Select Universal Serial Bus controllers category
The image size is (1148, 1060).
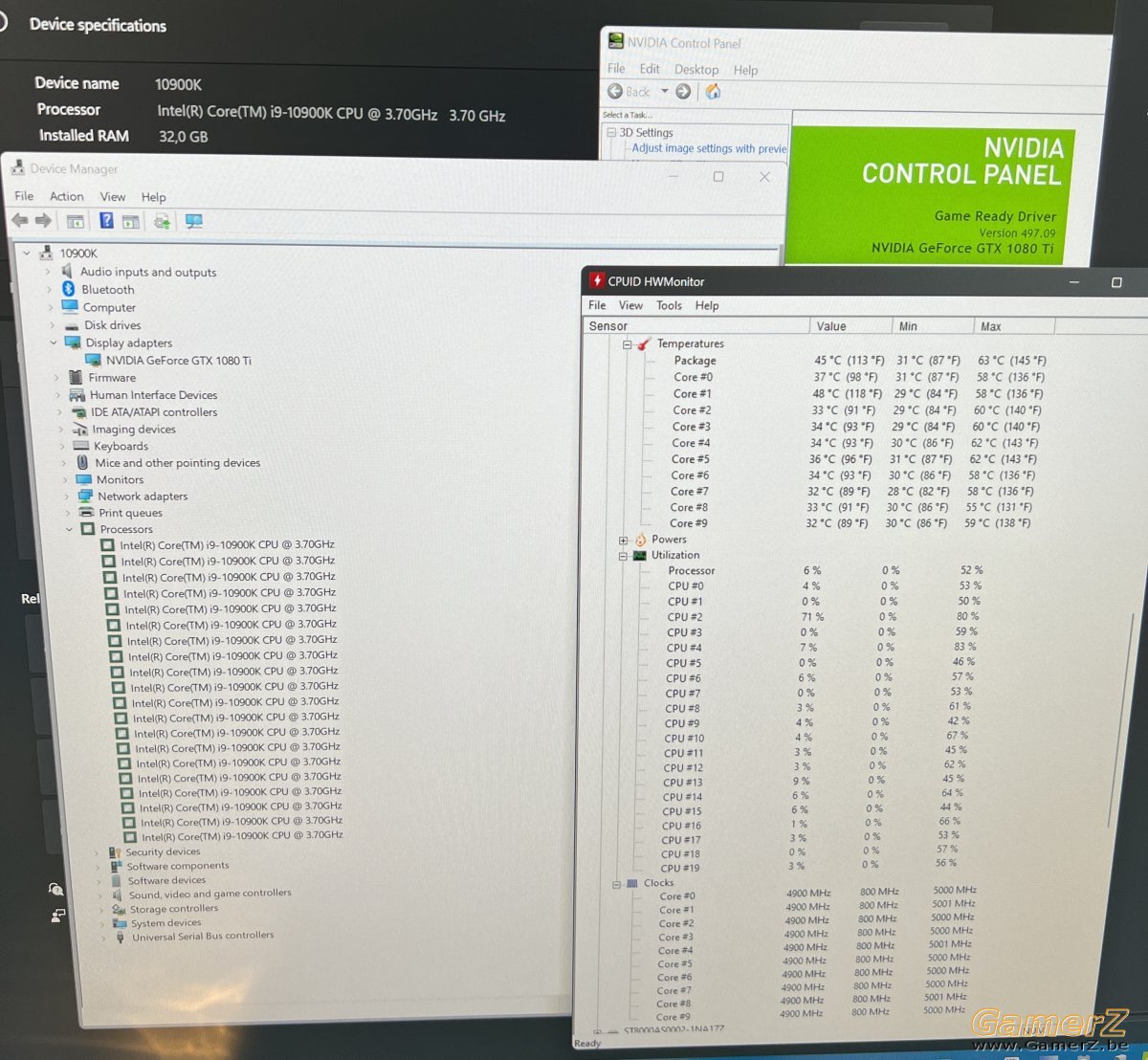tap(203, 937)
